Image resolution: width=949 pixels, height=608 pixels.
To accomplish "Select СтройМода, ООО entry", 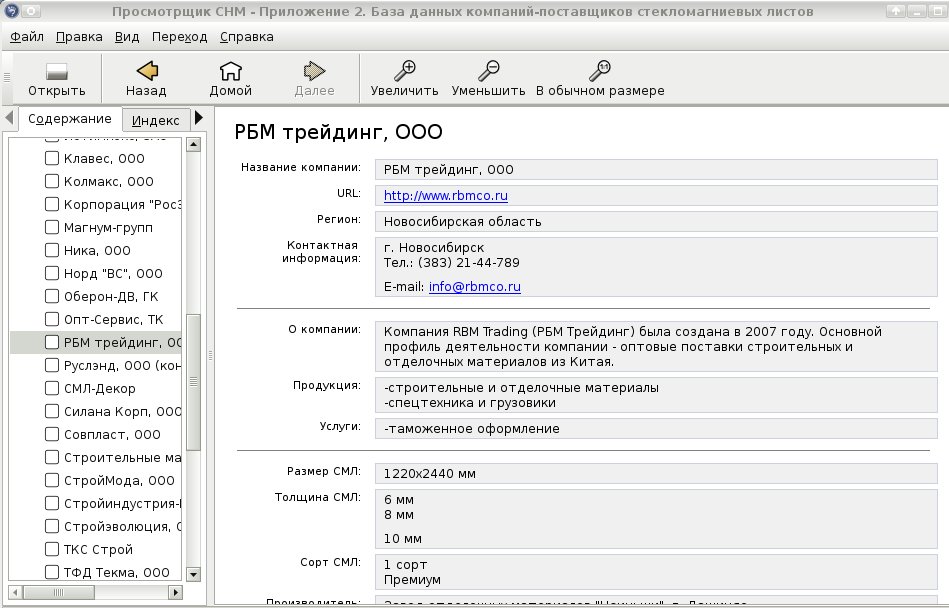I will [x=119, y=480].
